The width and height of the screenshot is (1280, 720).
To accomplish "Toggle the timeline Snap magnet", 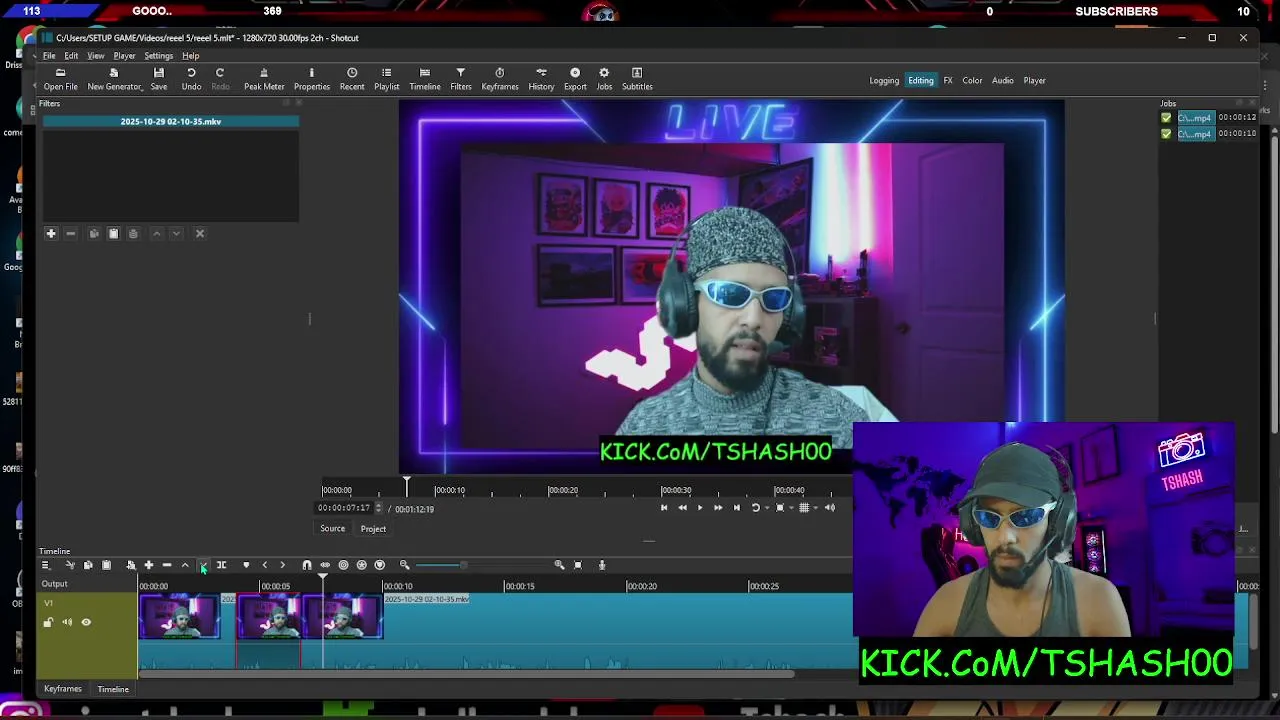I will point(307,565).
